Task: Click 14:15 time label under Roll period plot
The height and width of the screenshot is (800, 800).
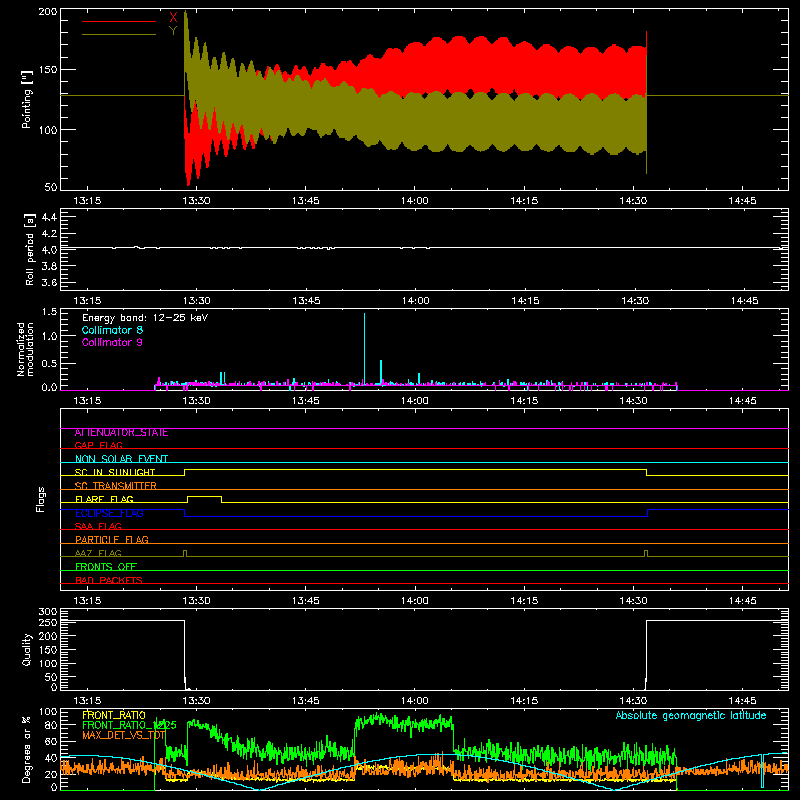Action: 524,301
